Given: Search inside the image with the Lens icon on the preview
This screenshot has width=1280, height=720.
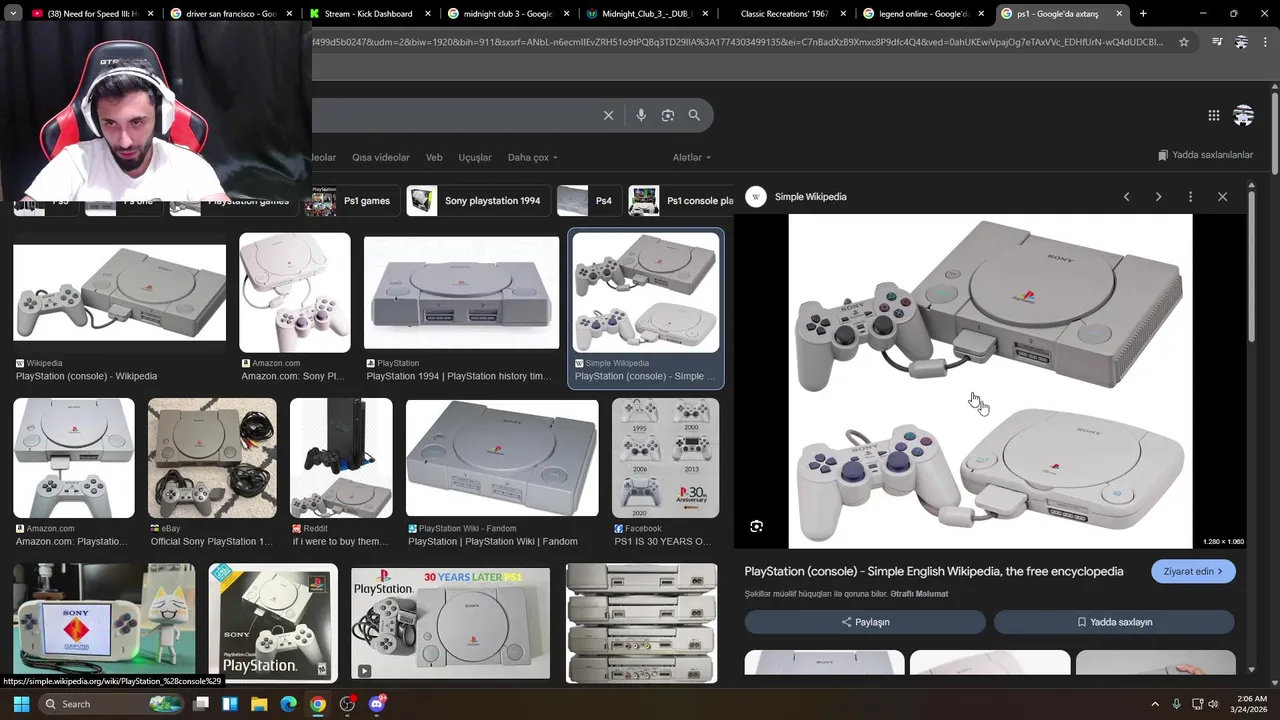Looking at the screenshot, I should coord(757,526).
